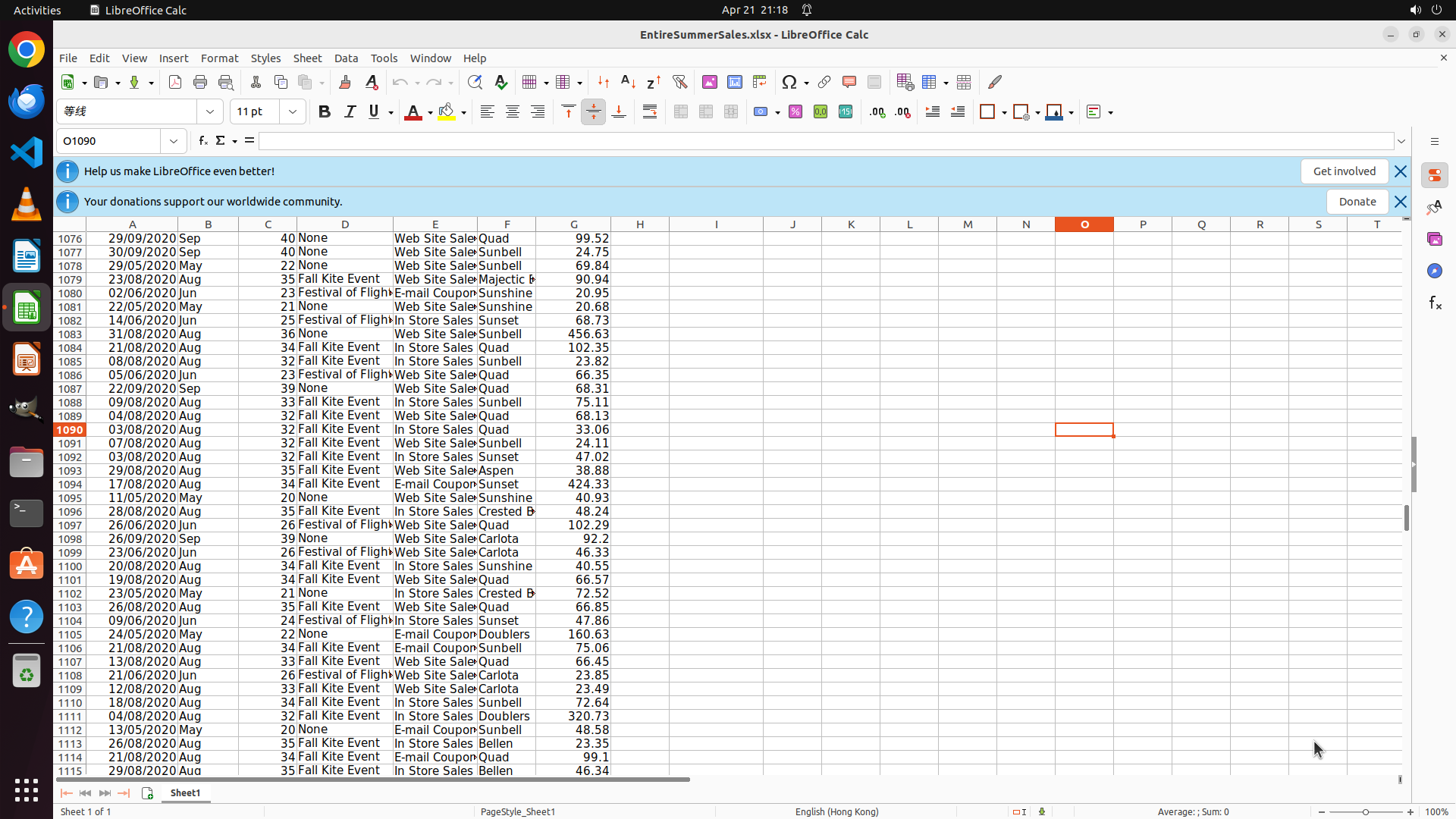Image resolution: width=1456 pixels, height=819 pixels.
Task: Click the Export as PDF icon
Action: pyautogui.click(x=175, y=83)
